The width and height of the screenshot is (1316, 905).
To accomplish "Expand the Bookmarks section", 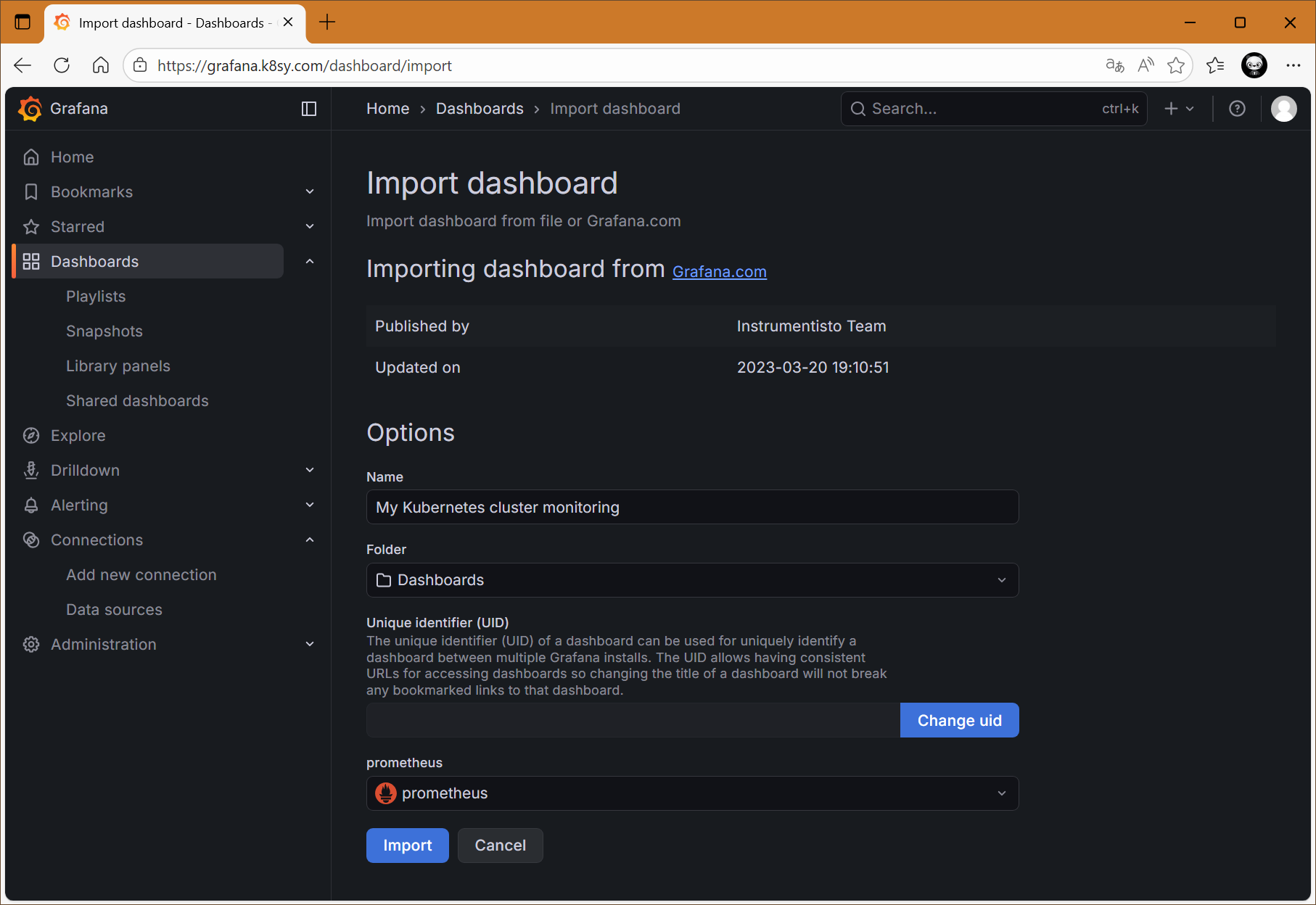I will (310, 192).
